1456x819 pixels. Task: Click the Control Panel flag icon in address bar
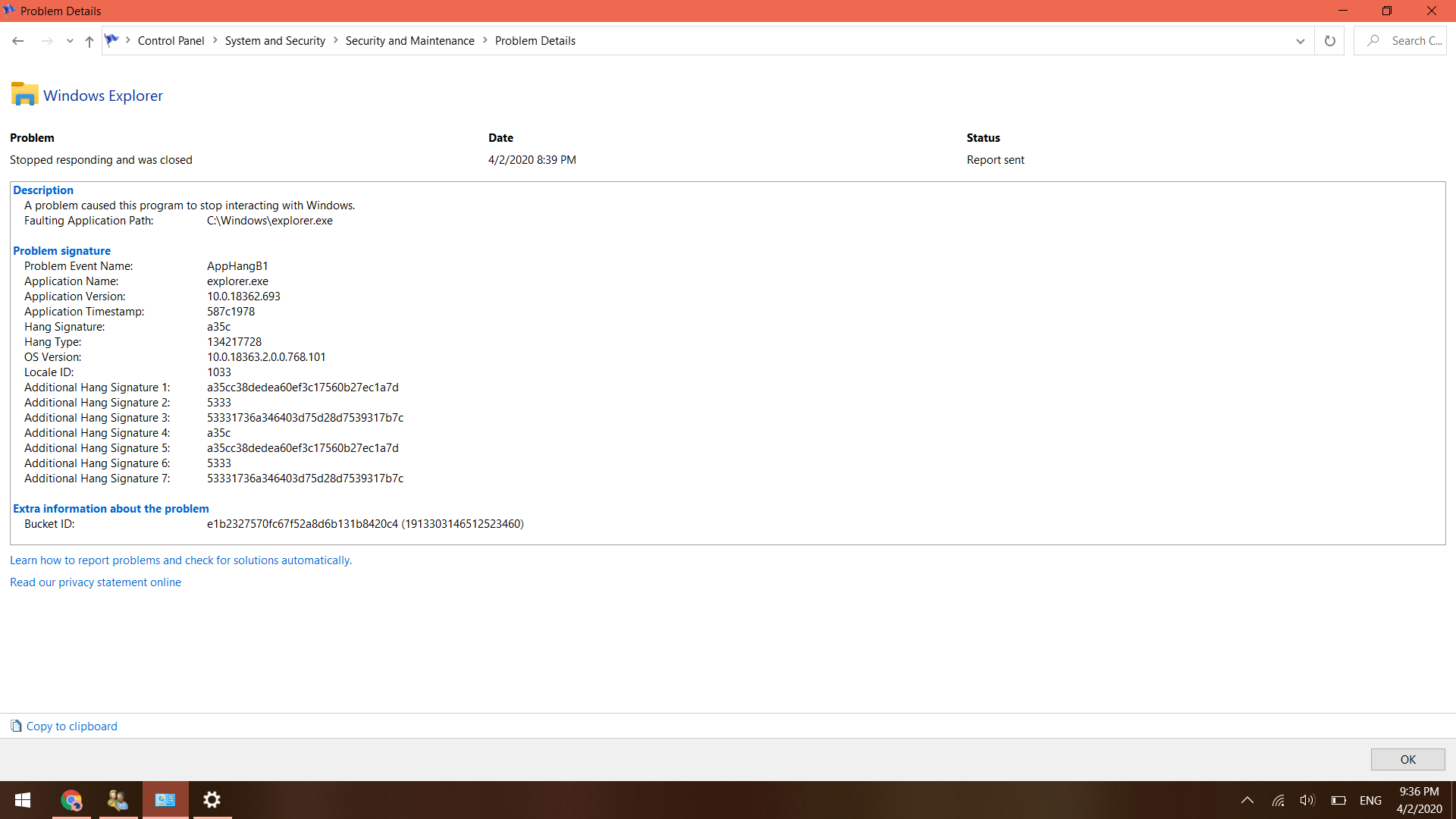112,40
